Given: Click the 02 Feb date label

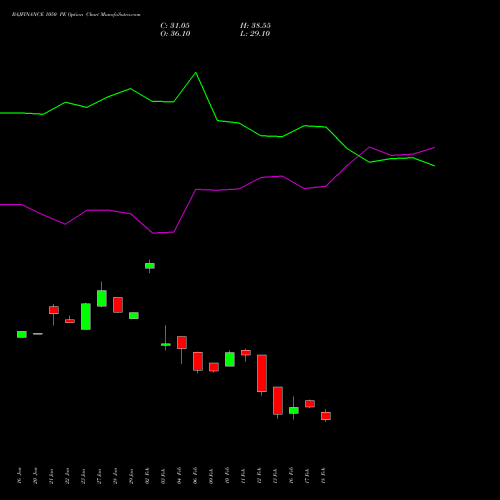Looking at the screenshot, I should (147, 476).
